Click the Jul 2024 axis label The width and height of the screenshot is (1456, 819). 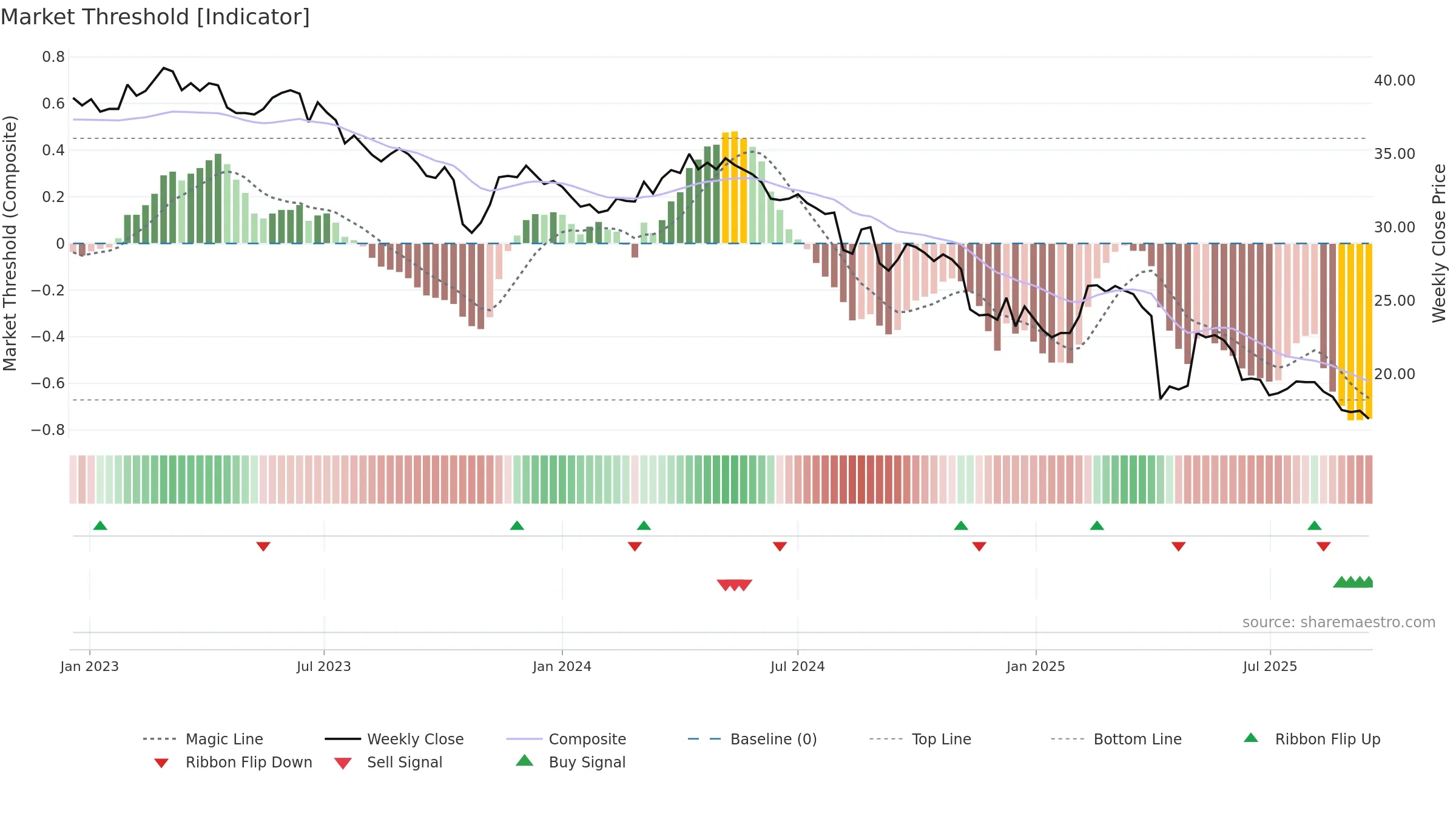coord(798,666)
